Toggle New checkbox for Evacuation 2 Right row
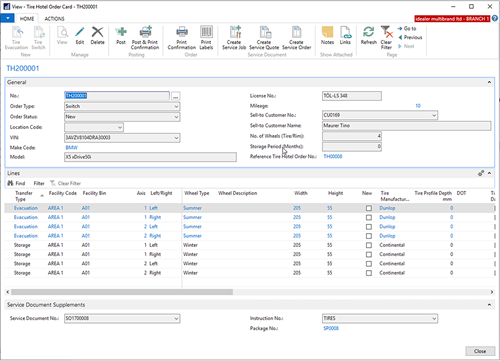This screenshot has height=361, width=500. click(x=369, y=236)
